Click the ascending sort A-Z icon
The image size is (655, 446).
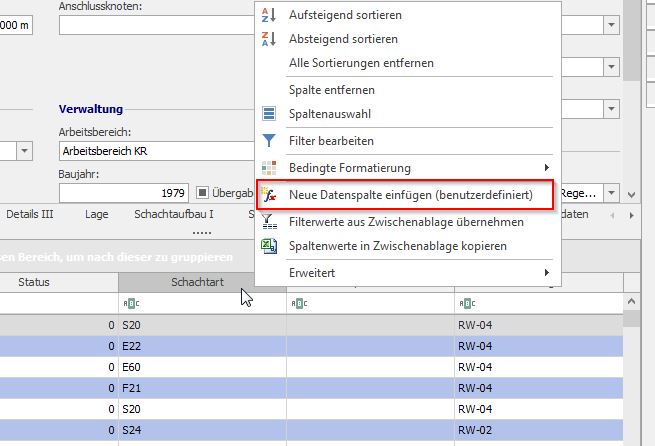pyautogui.click(x=268, y=16)
